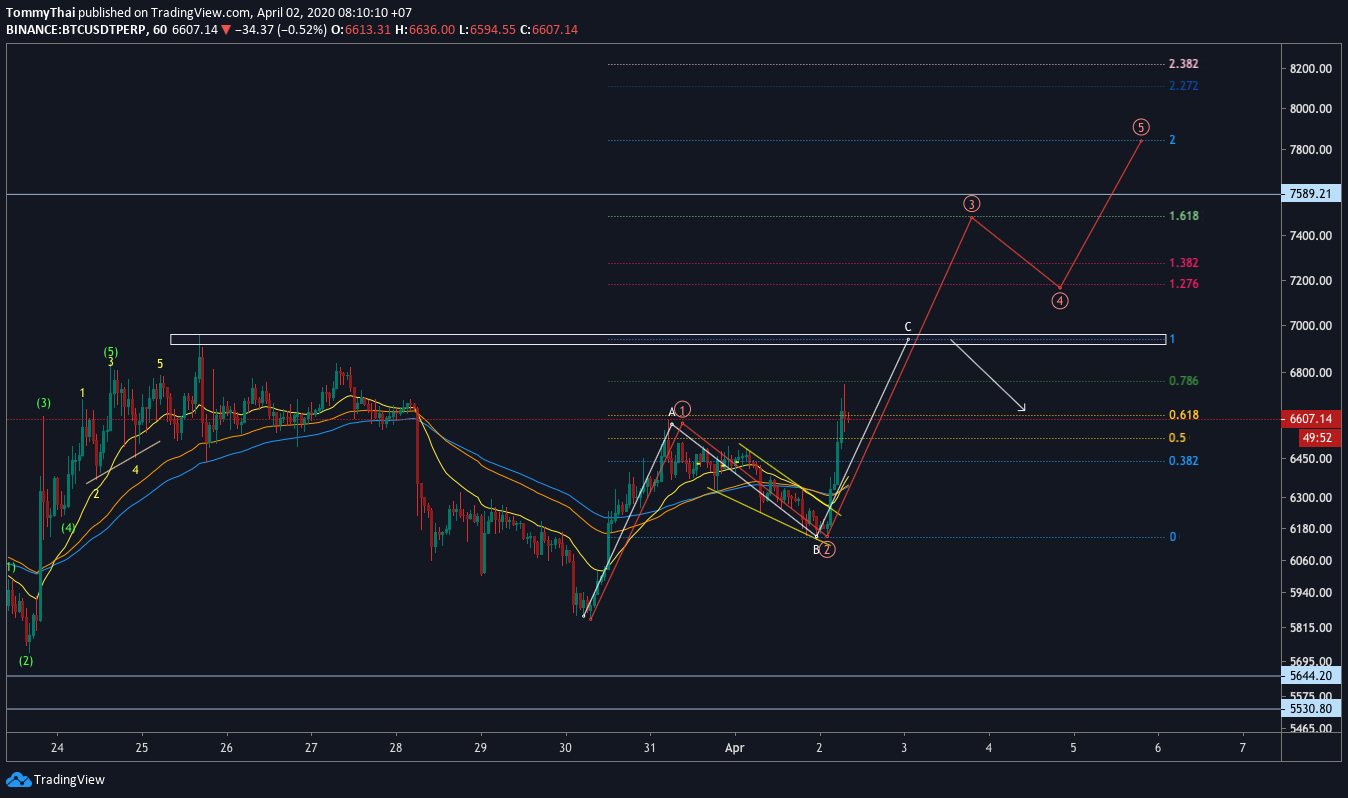This screenshot has height=798, width=1348.
Task: Select the wave C label
Action: click(908, 327)
